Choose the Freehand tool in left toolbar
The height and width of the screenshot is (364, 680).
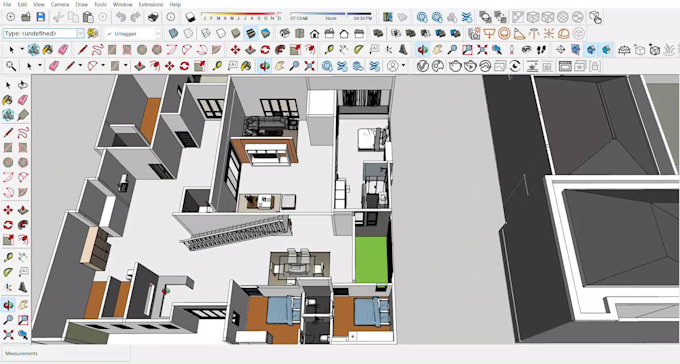coord(23,132)
